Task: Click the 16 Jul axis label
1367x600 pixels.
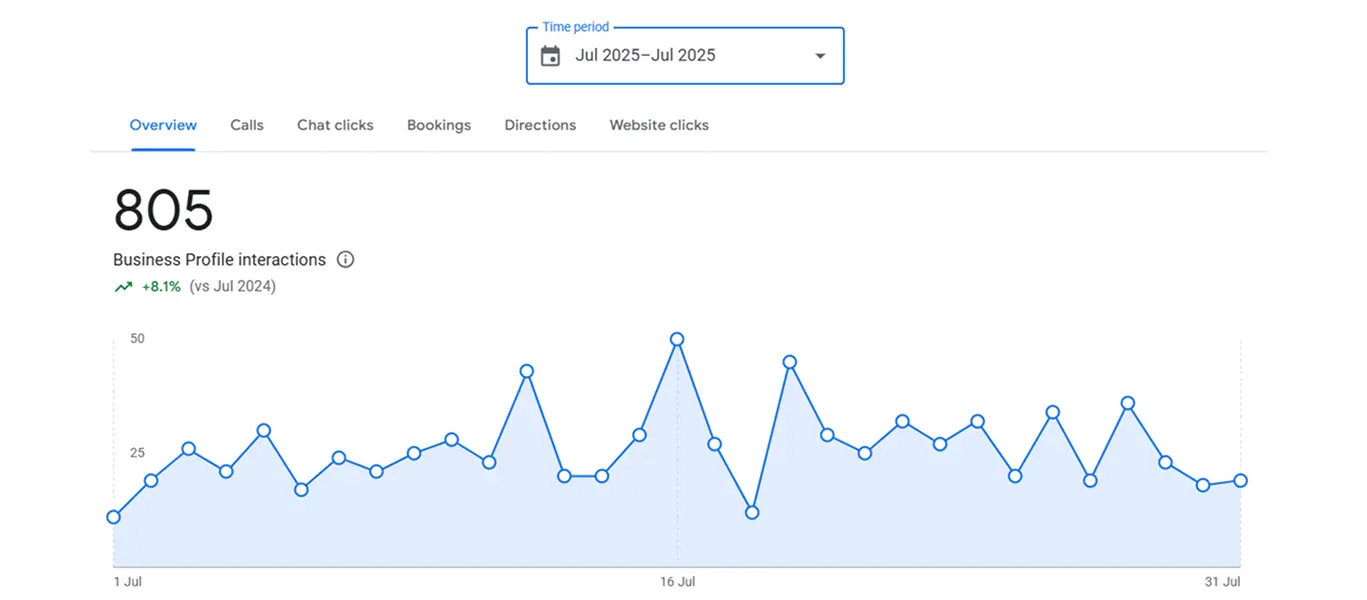Action: click(677, 582)
